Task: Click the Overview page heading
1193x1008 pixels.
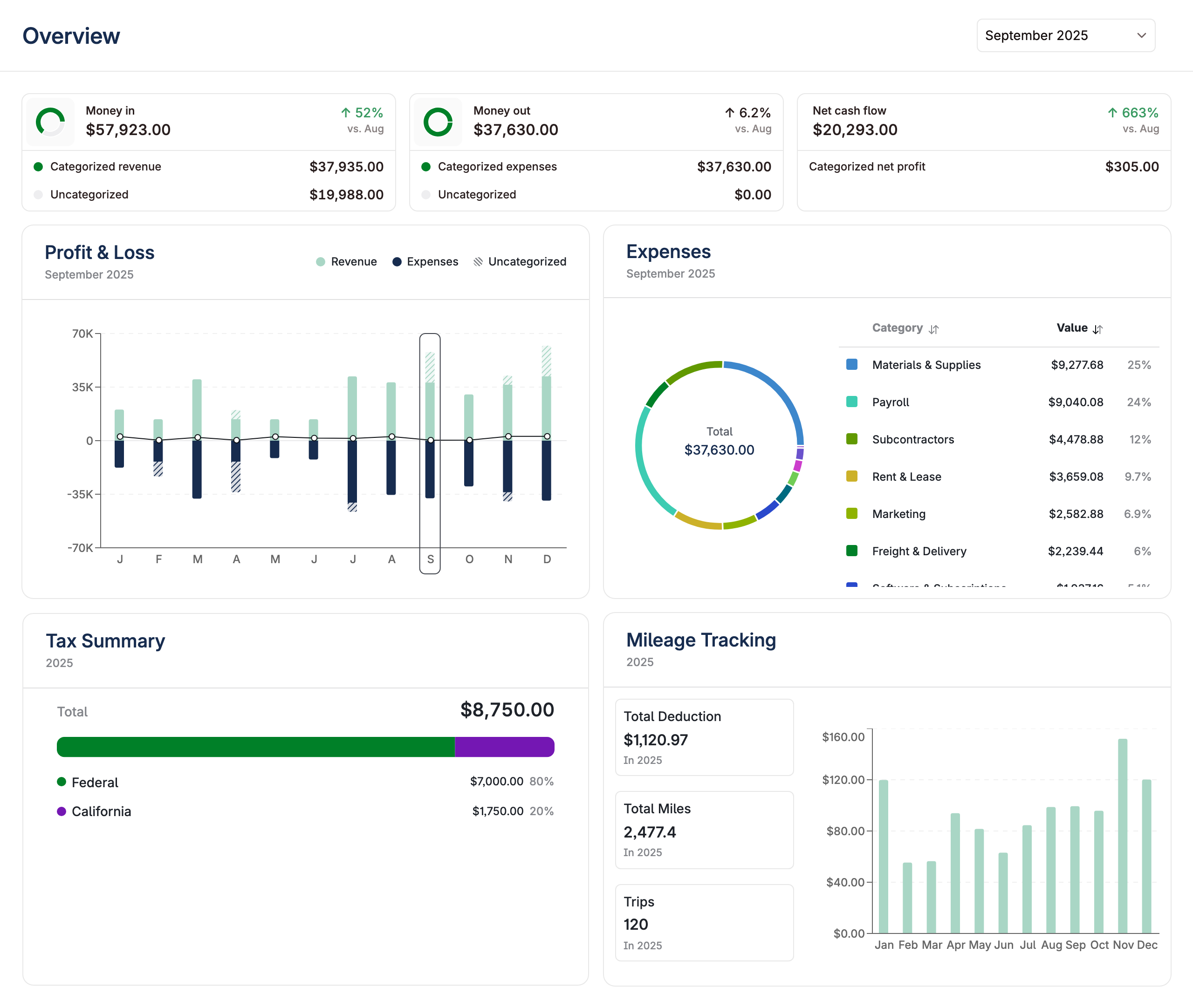Action: (71, 36)
